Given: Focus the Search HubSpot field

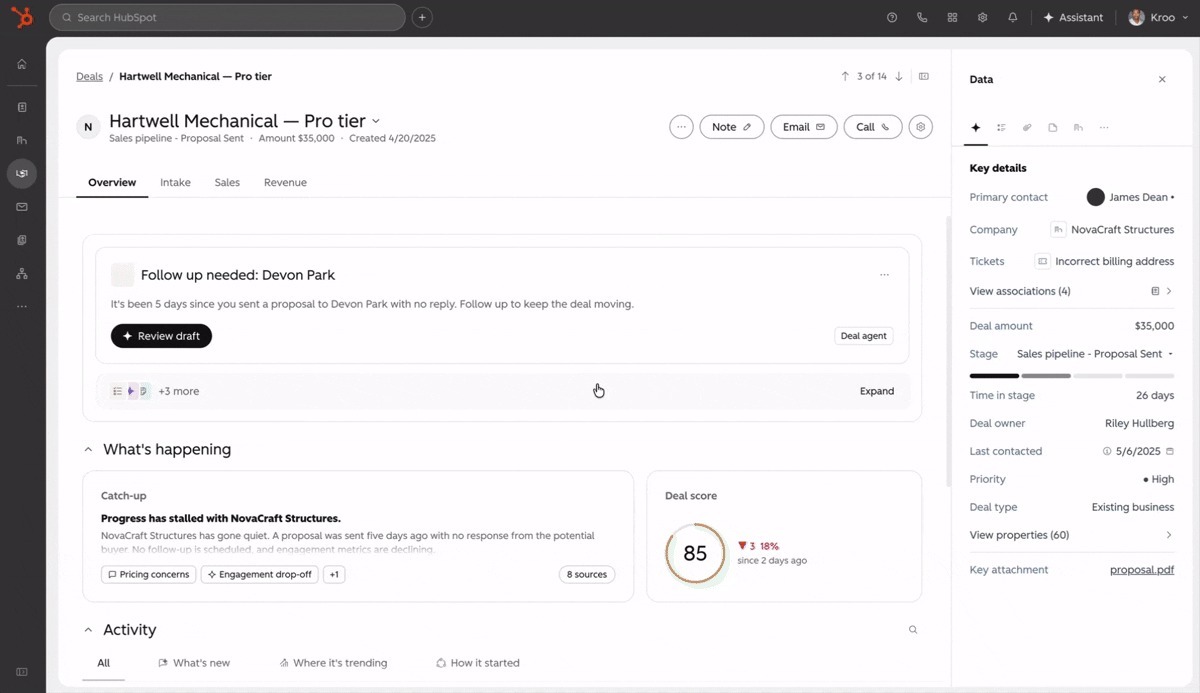Looking at the screenshot, I should (227, 17).
